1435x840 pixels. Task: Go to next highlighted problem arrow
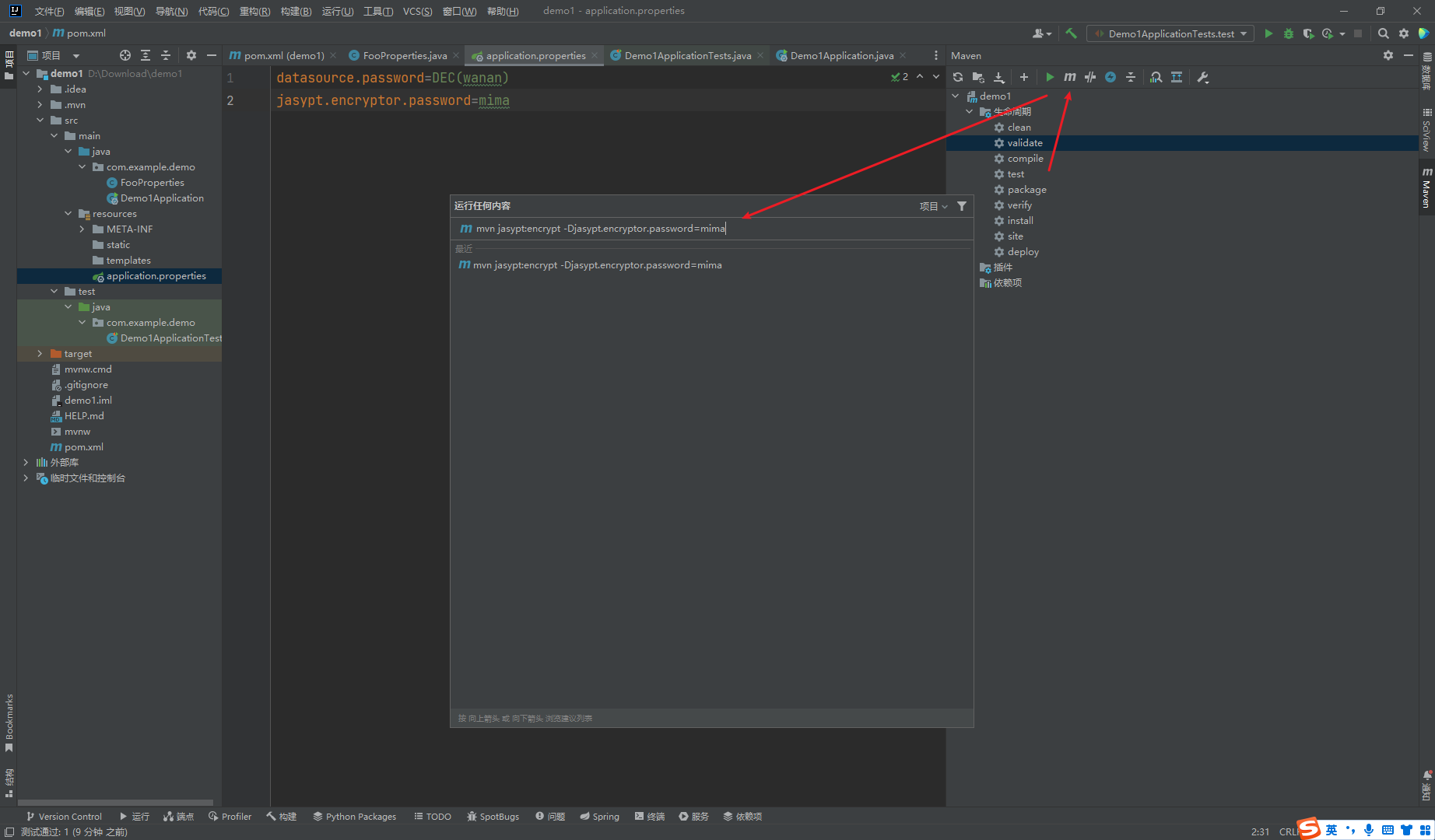(x=936, y=77)
